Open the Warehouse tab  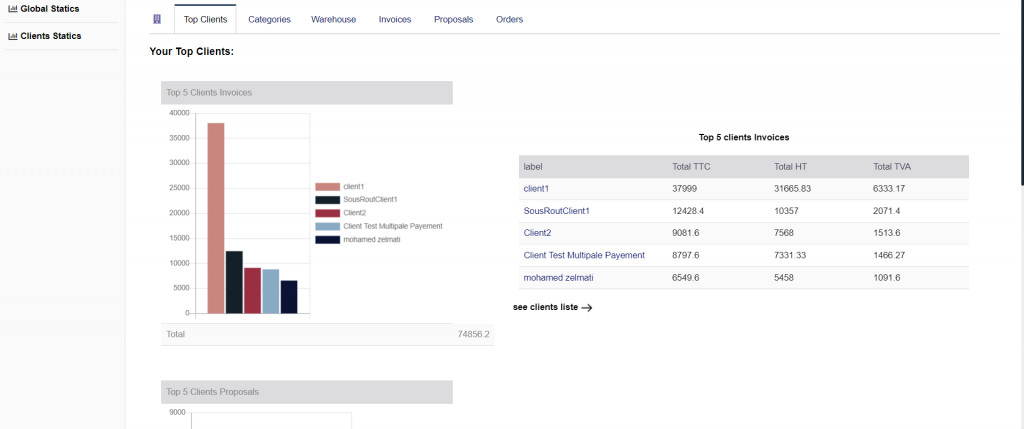(333, 19)
